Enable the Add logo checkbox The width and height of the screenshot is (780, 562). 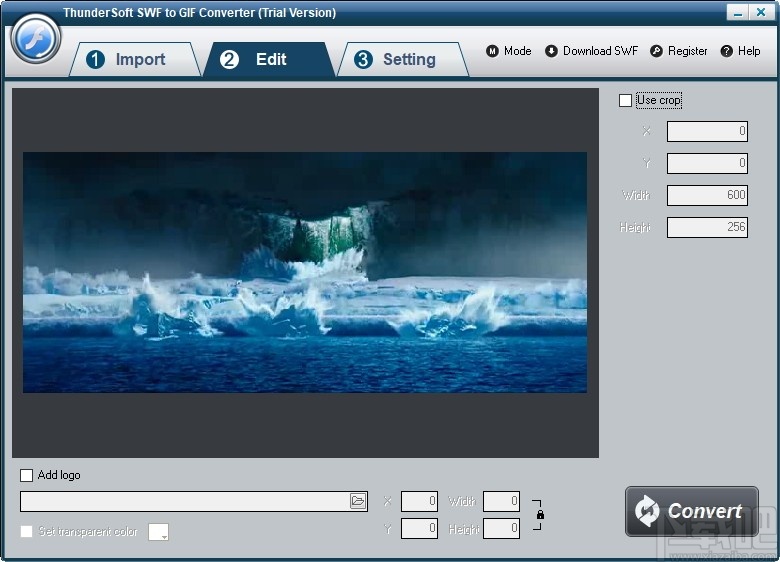pyautogui.click(x=26, y=475)
